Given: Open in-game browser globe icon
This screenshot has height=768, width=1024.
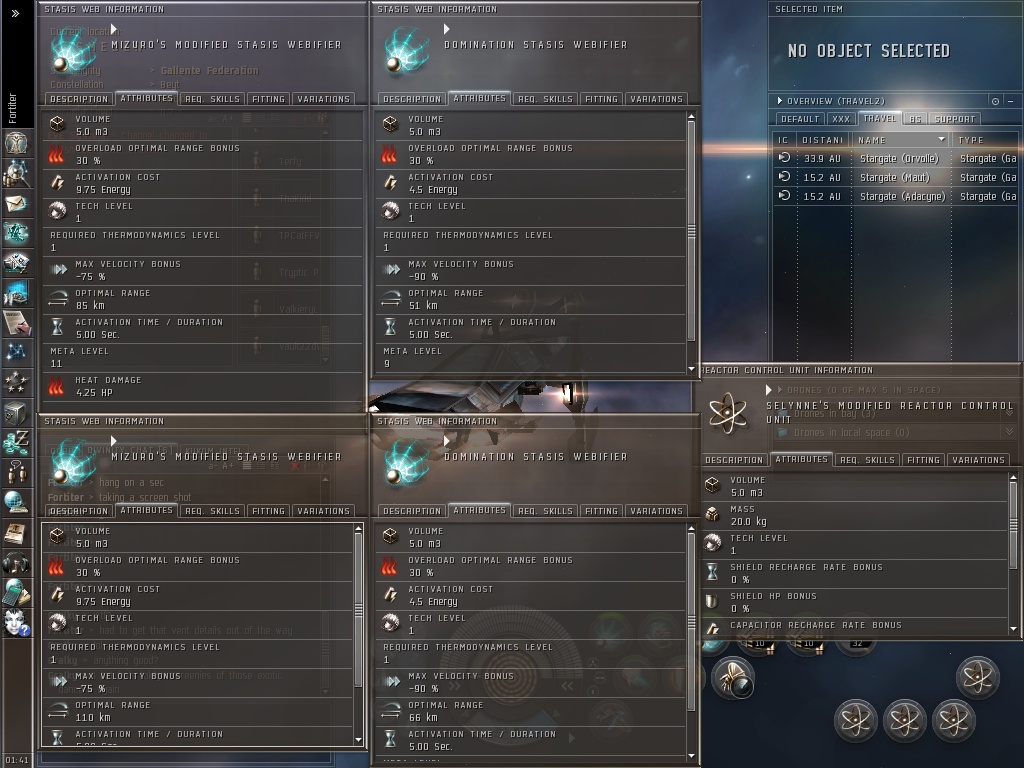Looking at the screenshot, I should point(16,503).
